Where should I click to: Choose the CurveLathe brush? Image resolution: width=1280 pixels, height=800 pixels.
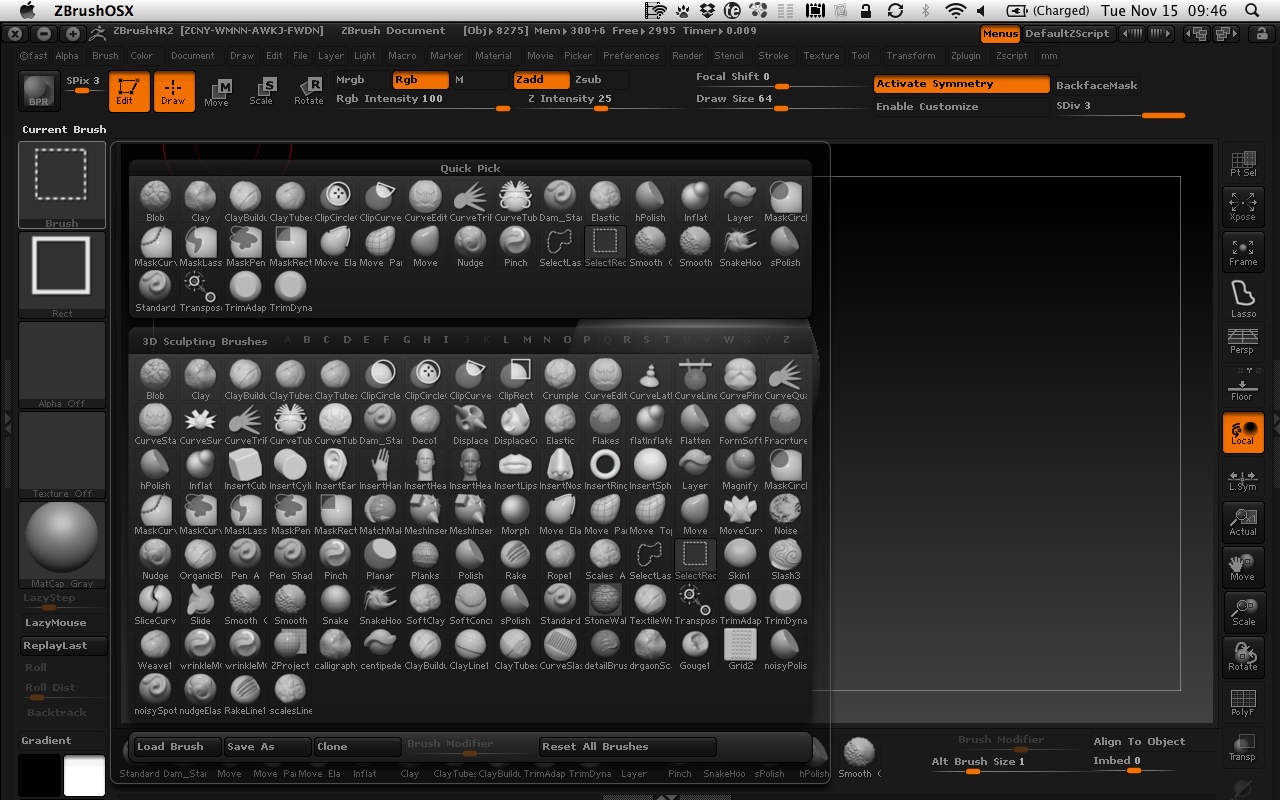[650, 380]
